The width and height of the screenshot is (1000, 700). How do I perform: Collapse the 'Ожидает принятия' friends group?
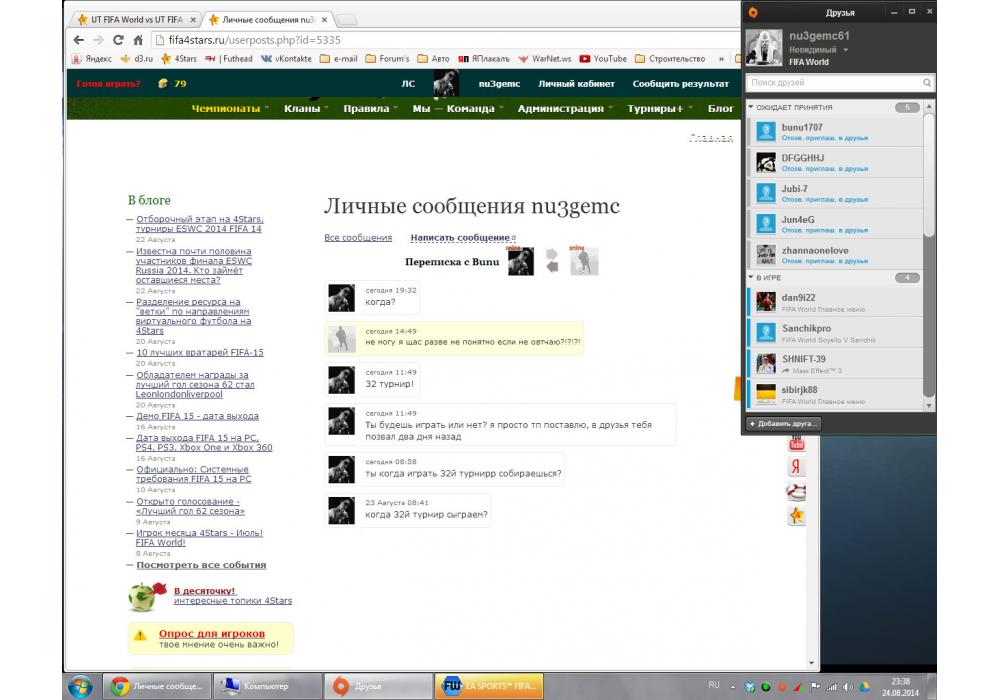pyautogui.click(x=751, y=107)
